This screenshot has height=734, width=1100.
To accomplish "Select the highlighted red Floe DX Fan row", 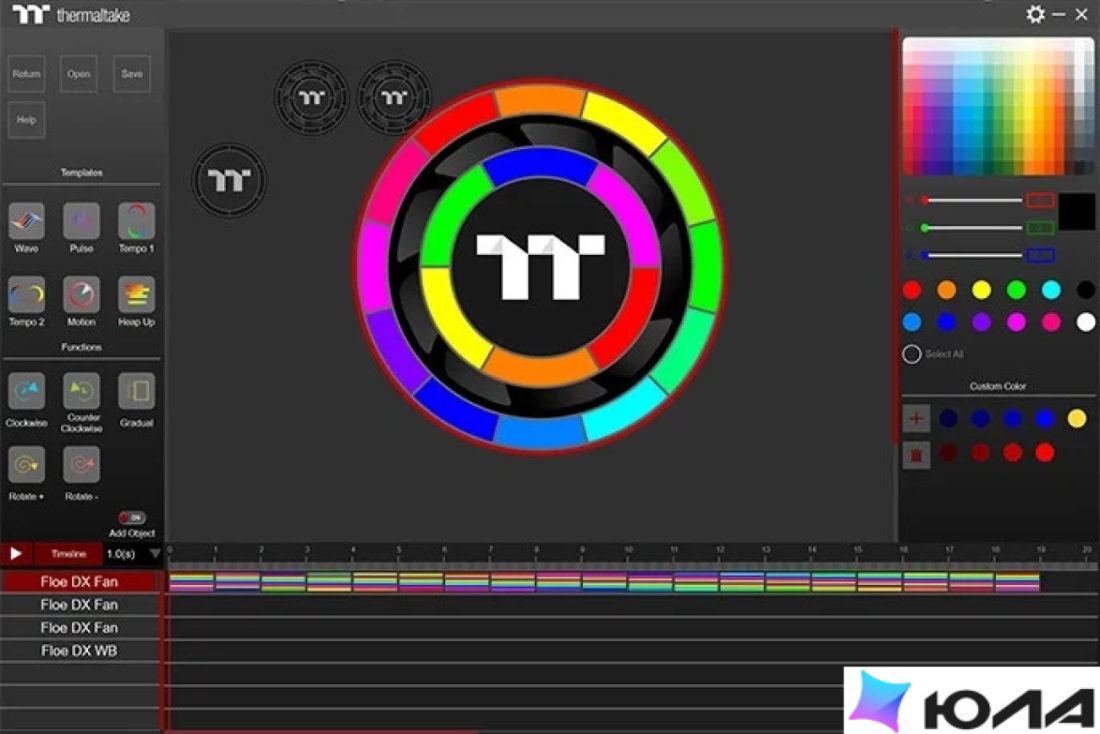I will pos(81,582).
